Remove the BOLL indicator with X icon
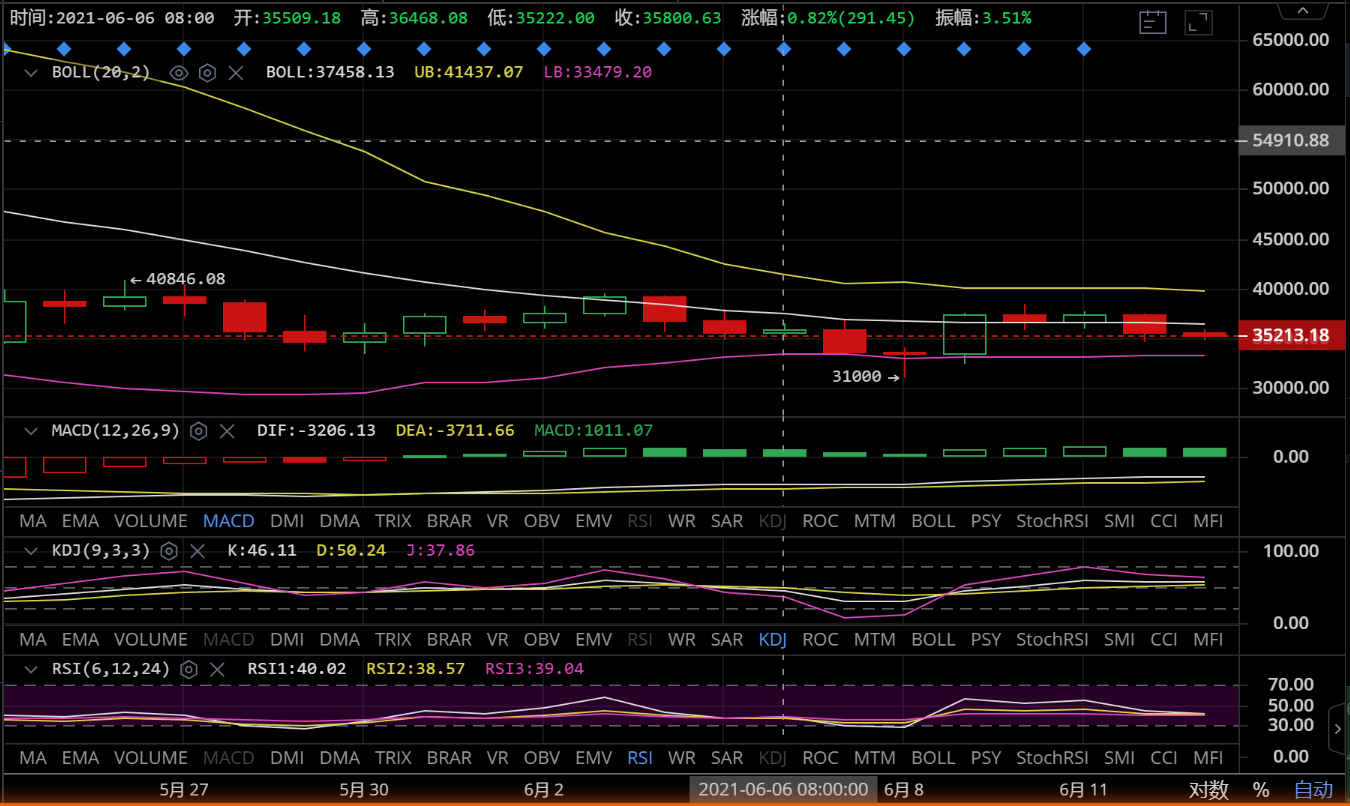1350x806 pixels. pos(235,72)
